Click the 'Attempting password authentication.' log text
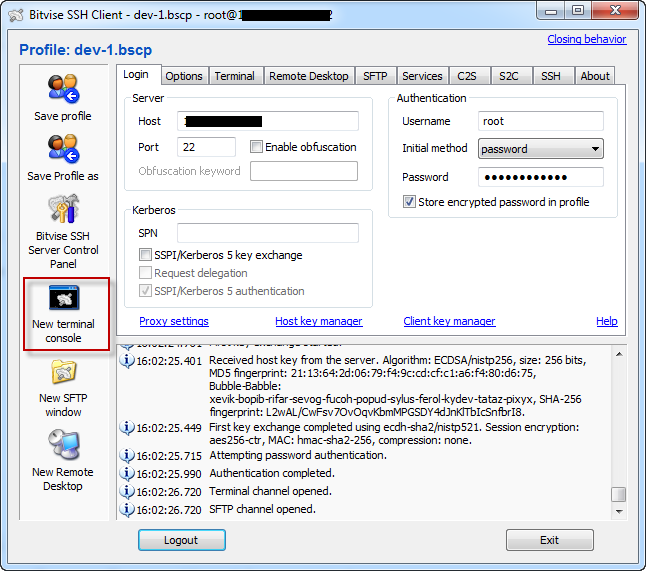Image resolution: width=646 pixels, height=571 pixels. 298,455
